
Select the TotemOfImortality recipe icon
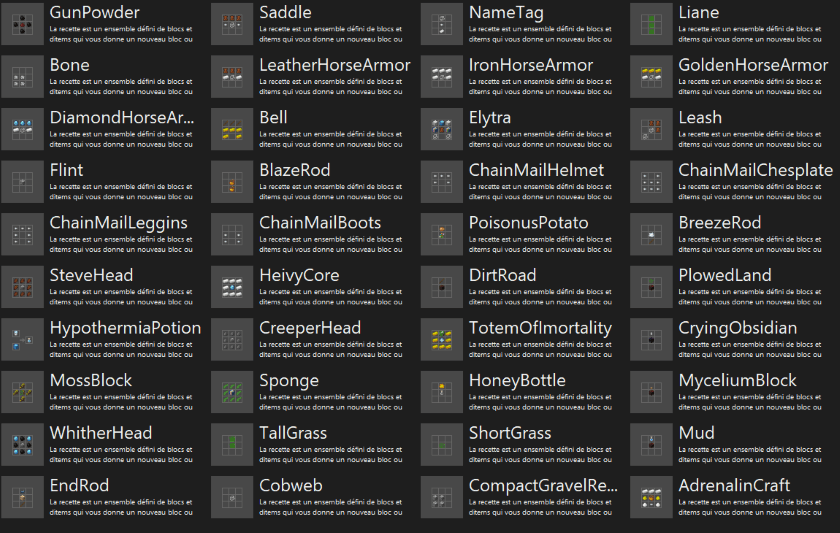442,339
